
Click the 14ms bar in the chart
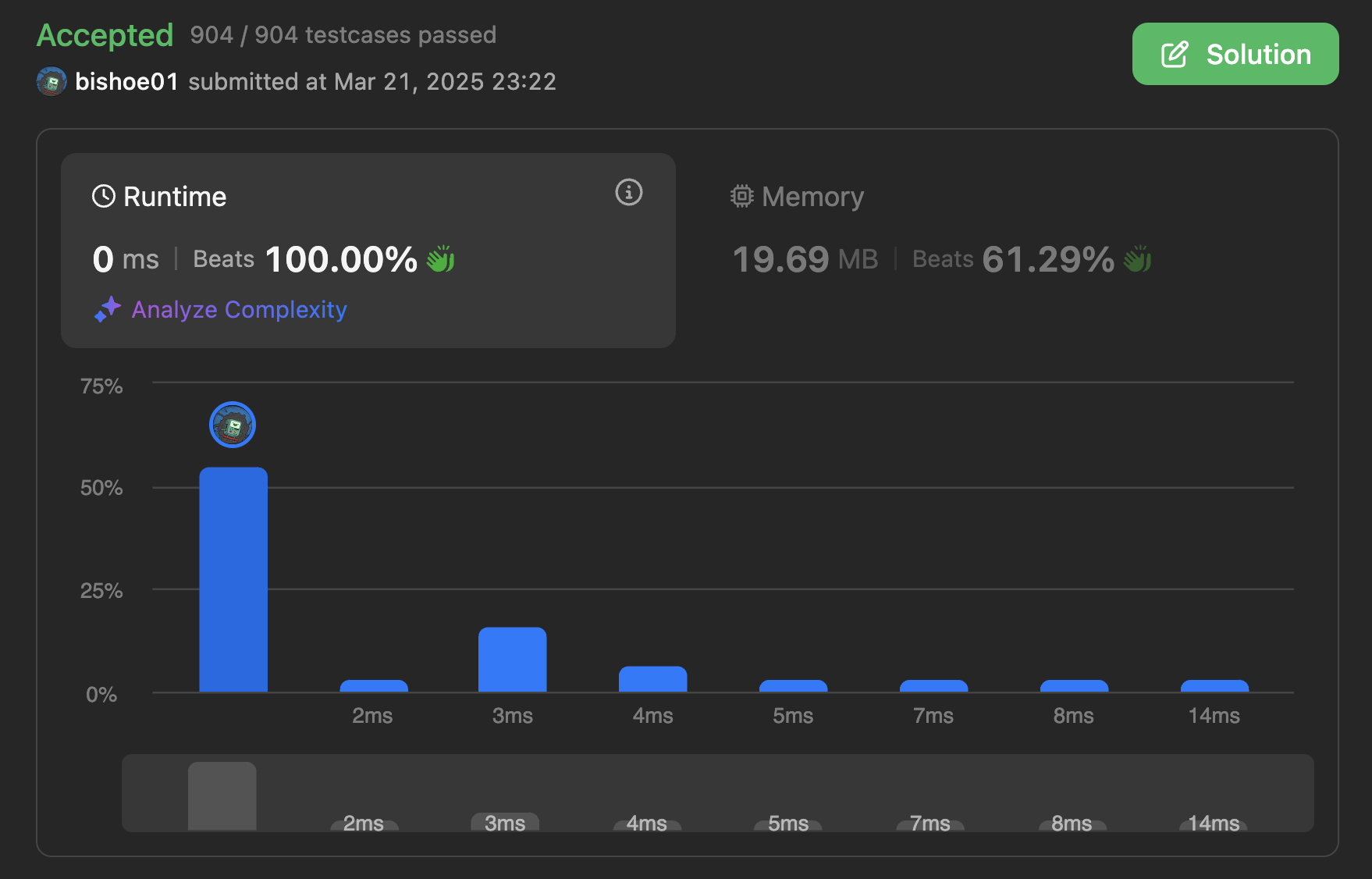[x=1215, y=686]
